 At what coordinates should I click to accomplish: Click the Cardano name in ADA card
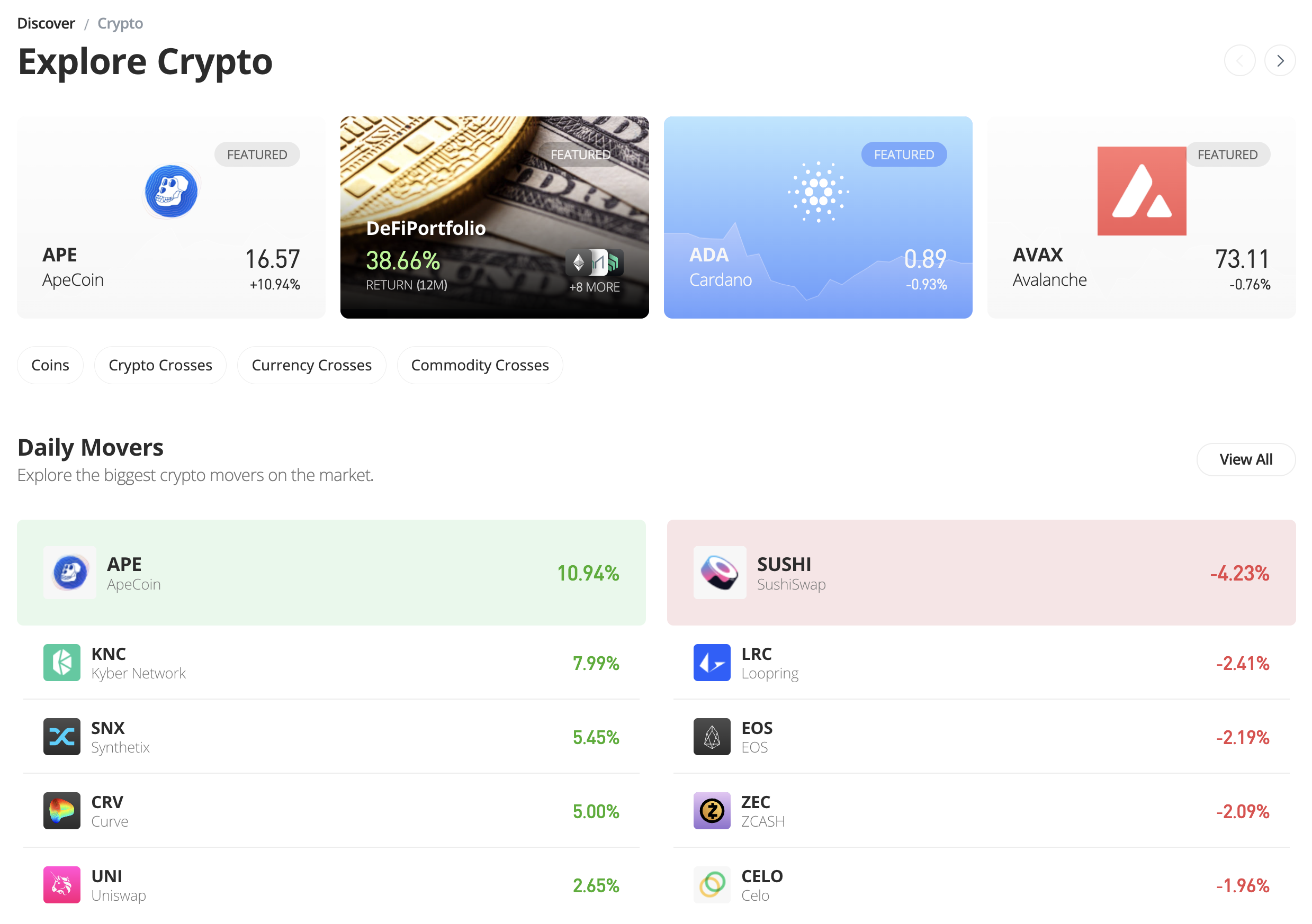[x=720, y=280]
